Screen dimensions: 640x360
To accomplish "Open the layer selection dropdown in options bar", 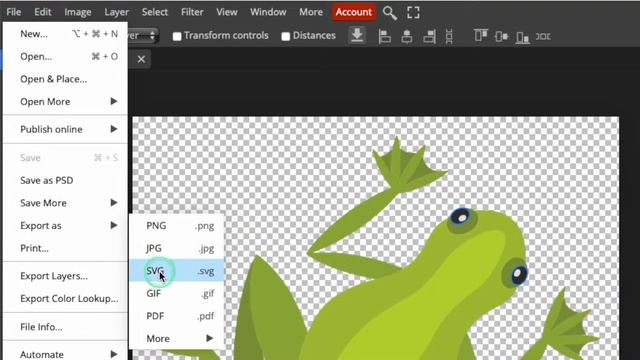I will click(x=142, y=36).
